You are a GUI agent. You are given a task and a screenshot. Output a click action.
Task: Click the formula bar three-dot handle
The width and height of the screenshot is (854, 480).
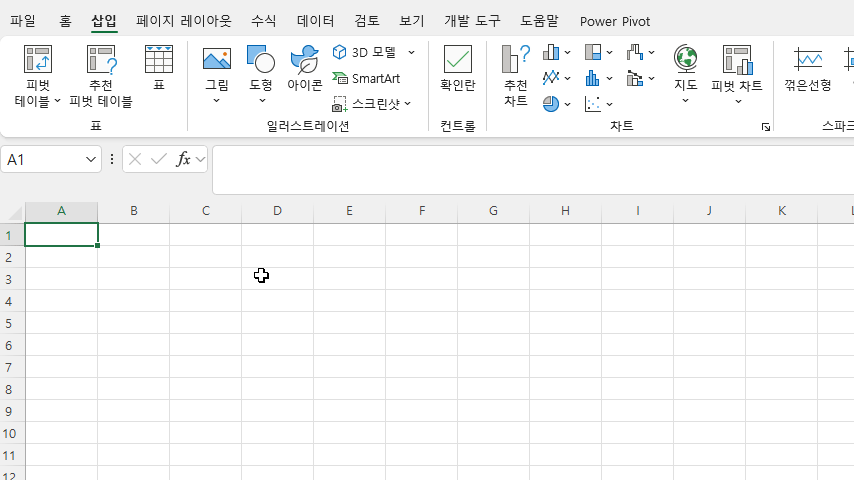(112, 159)
